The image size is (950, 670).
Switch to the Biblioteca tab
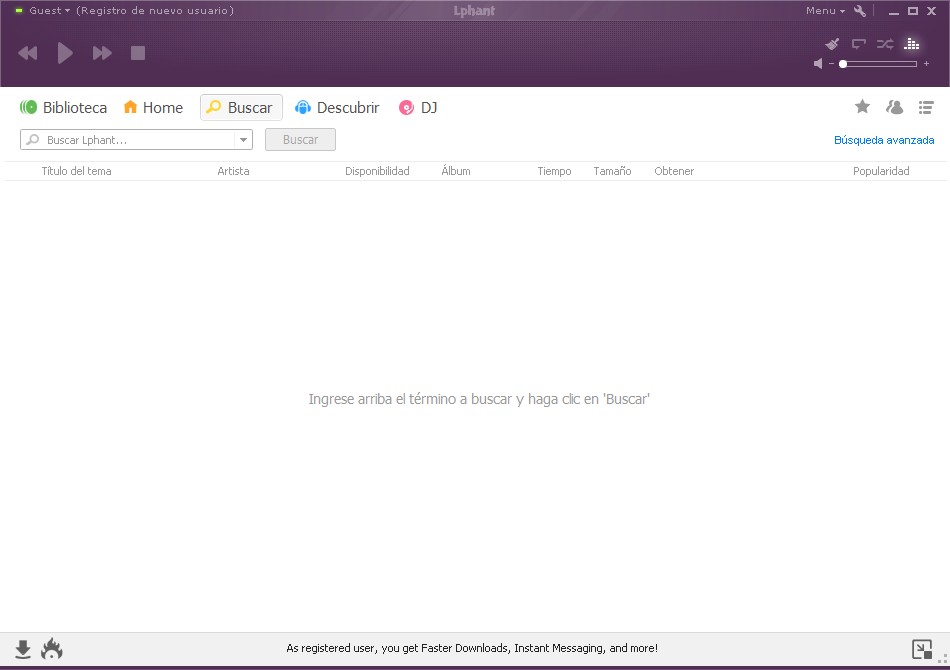(64, 108)
